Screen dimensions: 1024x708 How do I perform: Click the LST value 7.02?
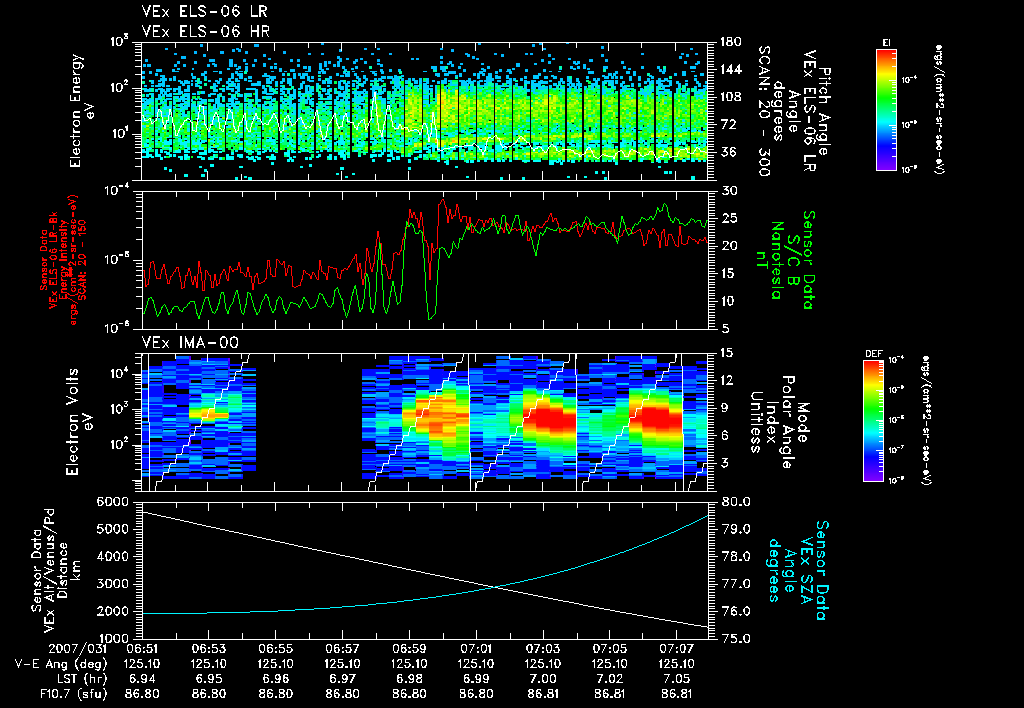point(609,679)
